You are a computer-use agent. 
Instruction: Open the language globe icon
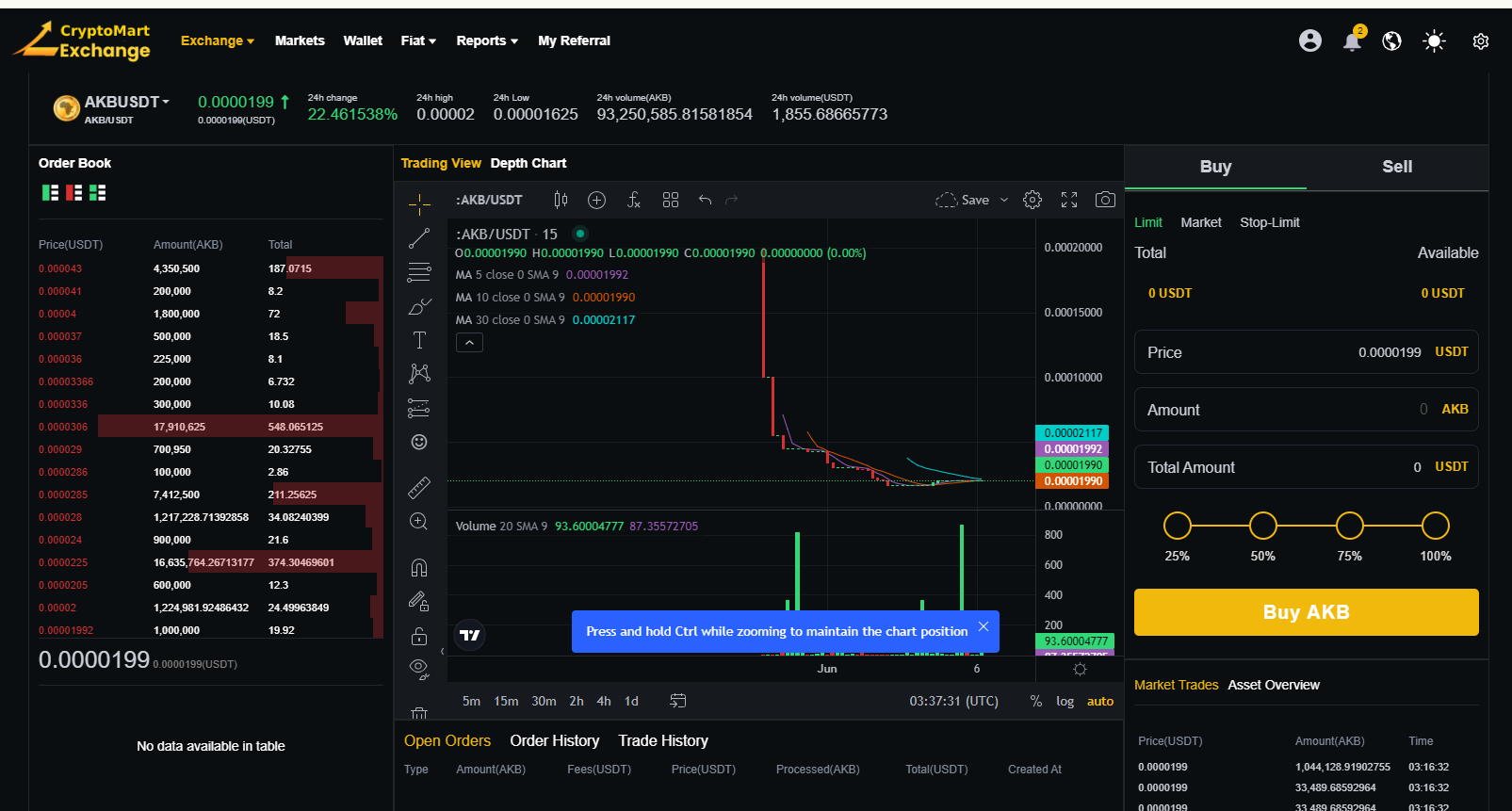1391,41
